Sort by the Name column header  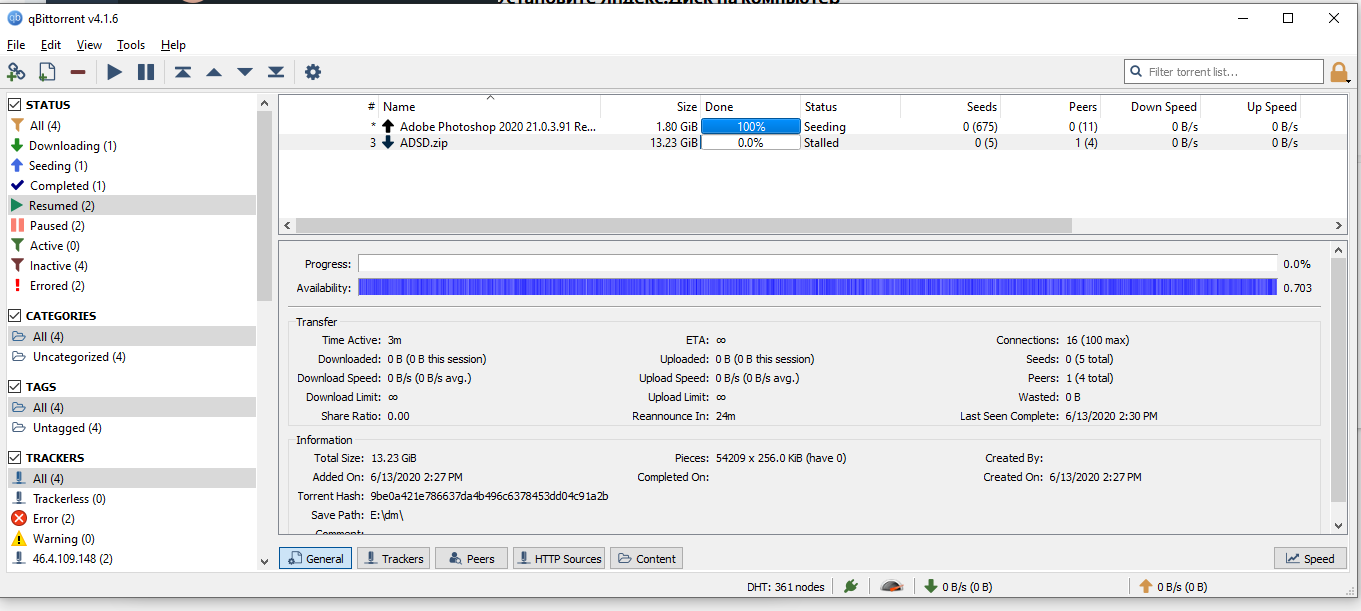(x=490, y=106)
